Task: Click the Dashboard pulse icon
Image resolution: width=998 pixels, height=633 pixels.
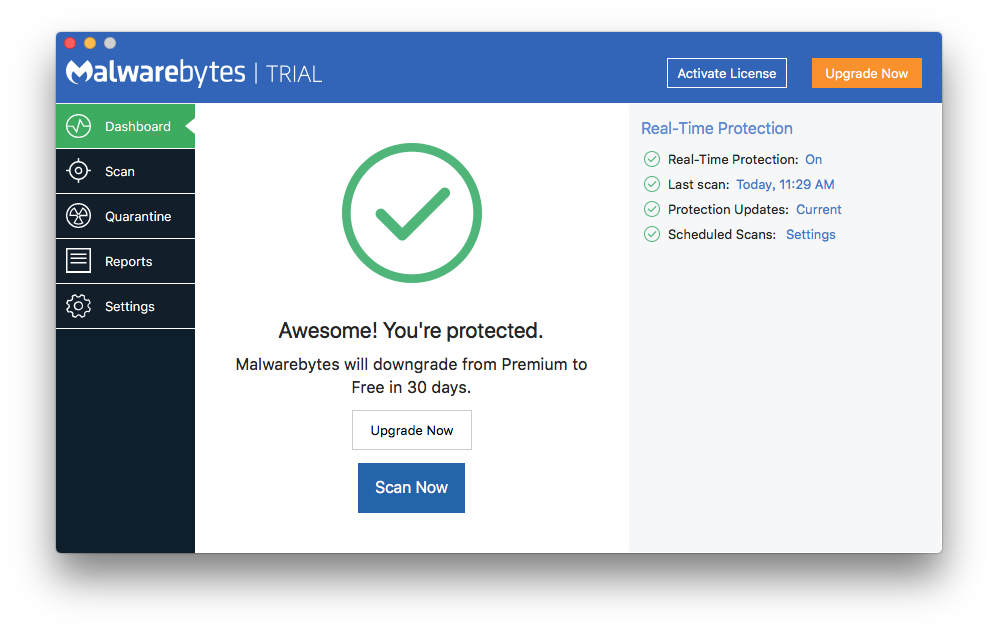Action: coord(78,126)
